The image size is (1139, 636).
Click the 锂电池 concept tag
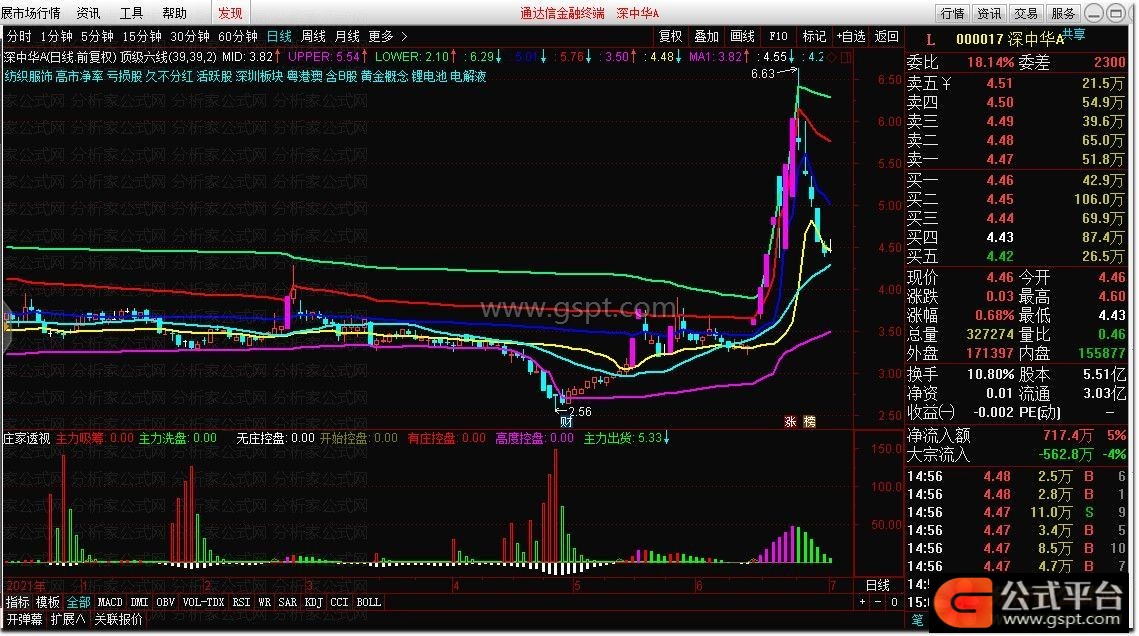click(x=429, y=76)
